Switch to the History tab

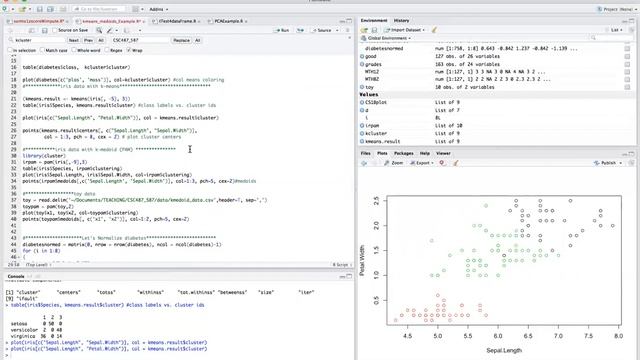401,20
